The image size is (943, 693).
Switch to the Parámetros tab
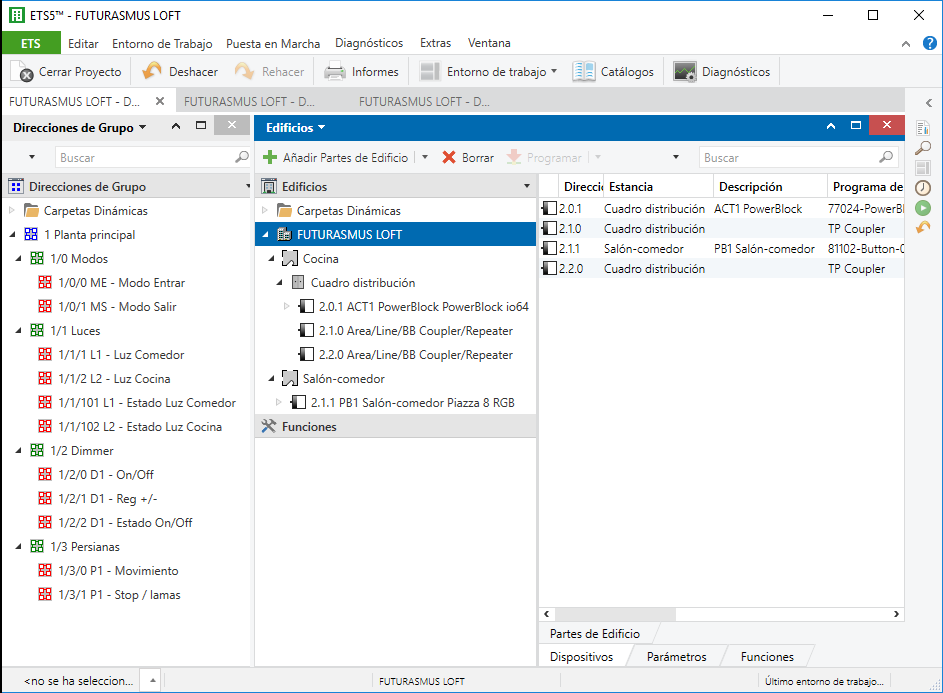coord(676,657)
